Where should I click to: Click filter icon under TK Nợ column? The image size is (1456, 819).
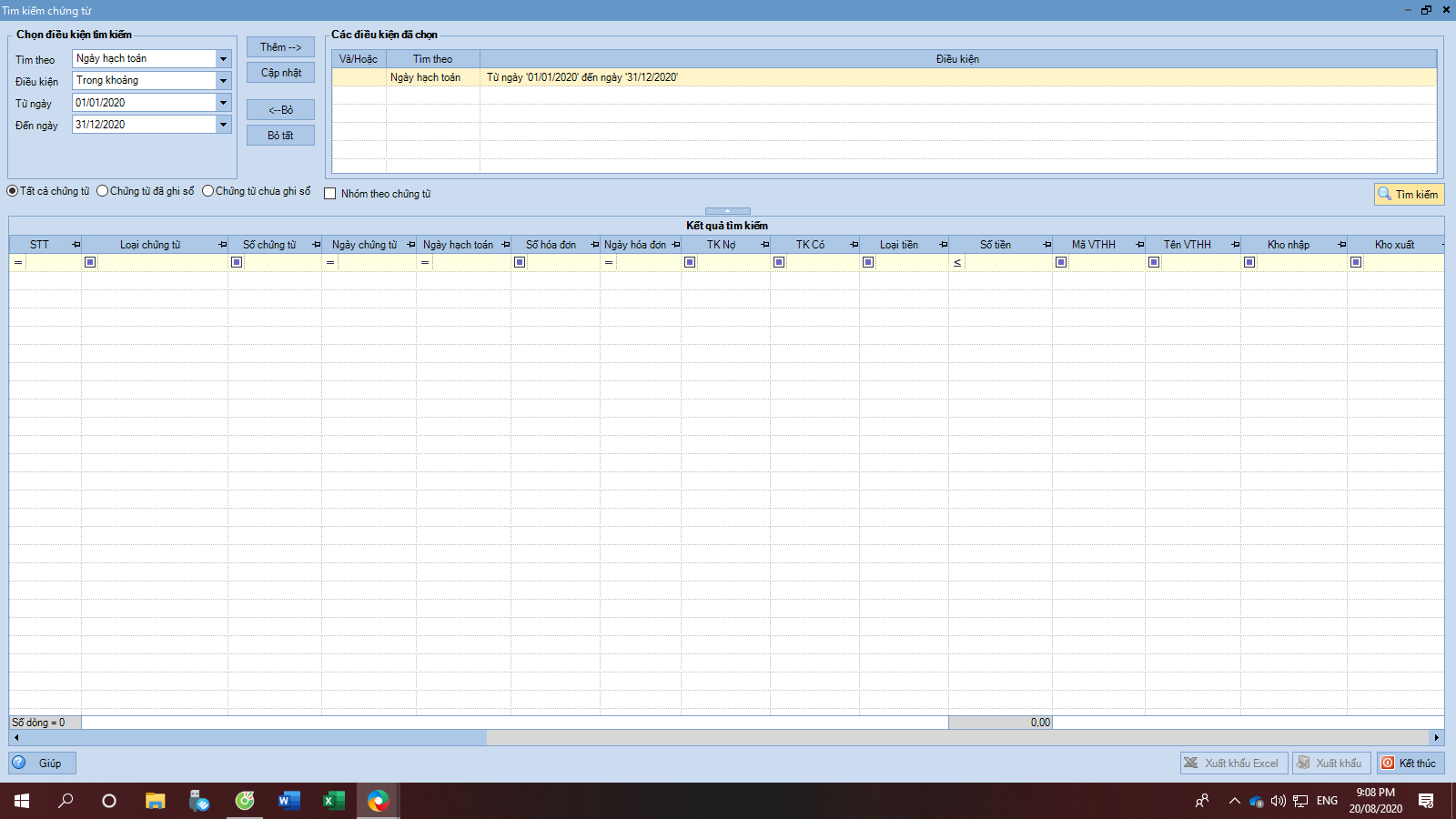click(x=690, y=262)
